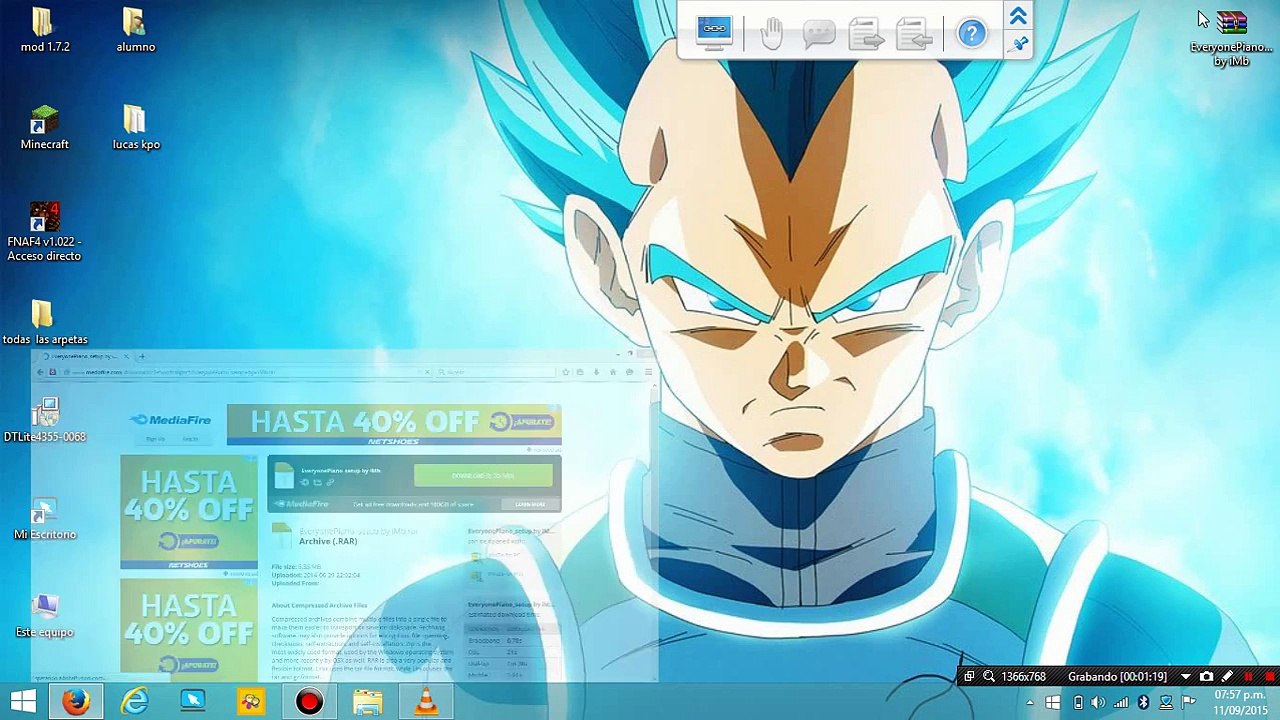Click the raise hand icon

point(771,34)
